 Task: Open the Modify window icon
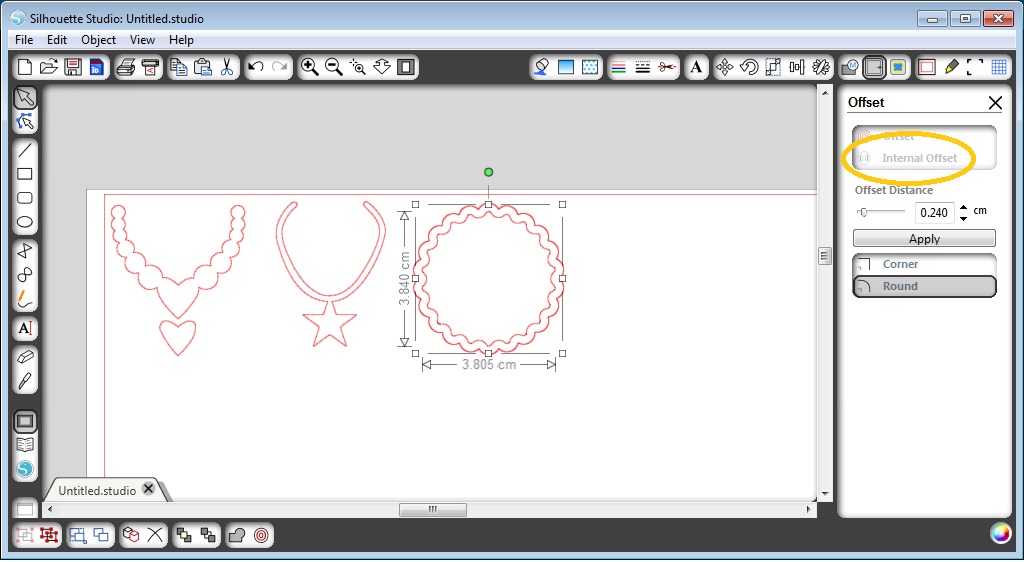(850, 67)
